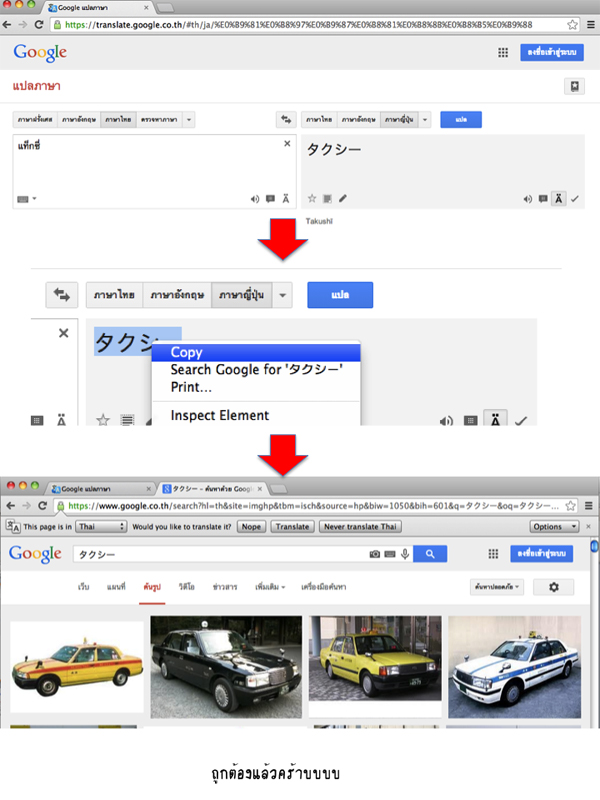
Task: Open the yellow and red taxi thumbnail
Action: pos(77,667)
